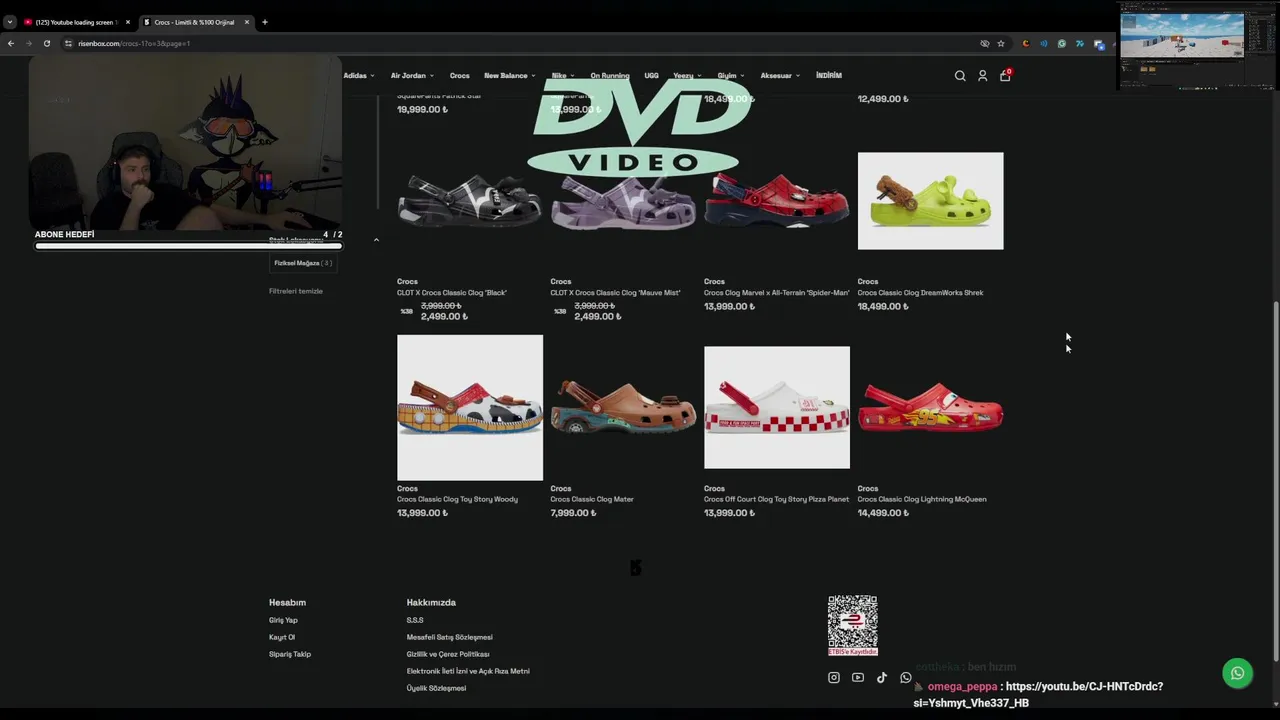
Task: Open the tab search dropdown arrow
Action: pos(9,22)
